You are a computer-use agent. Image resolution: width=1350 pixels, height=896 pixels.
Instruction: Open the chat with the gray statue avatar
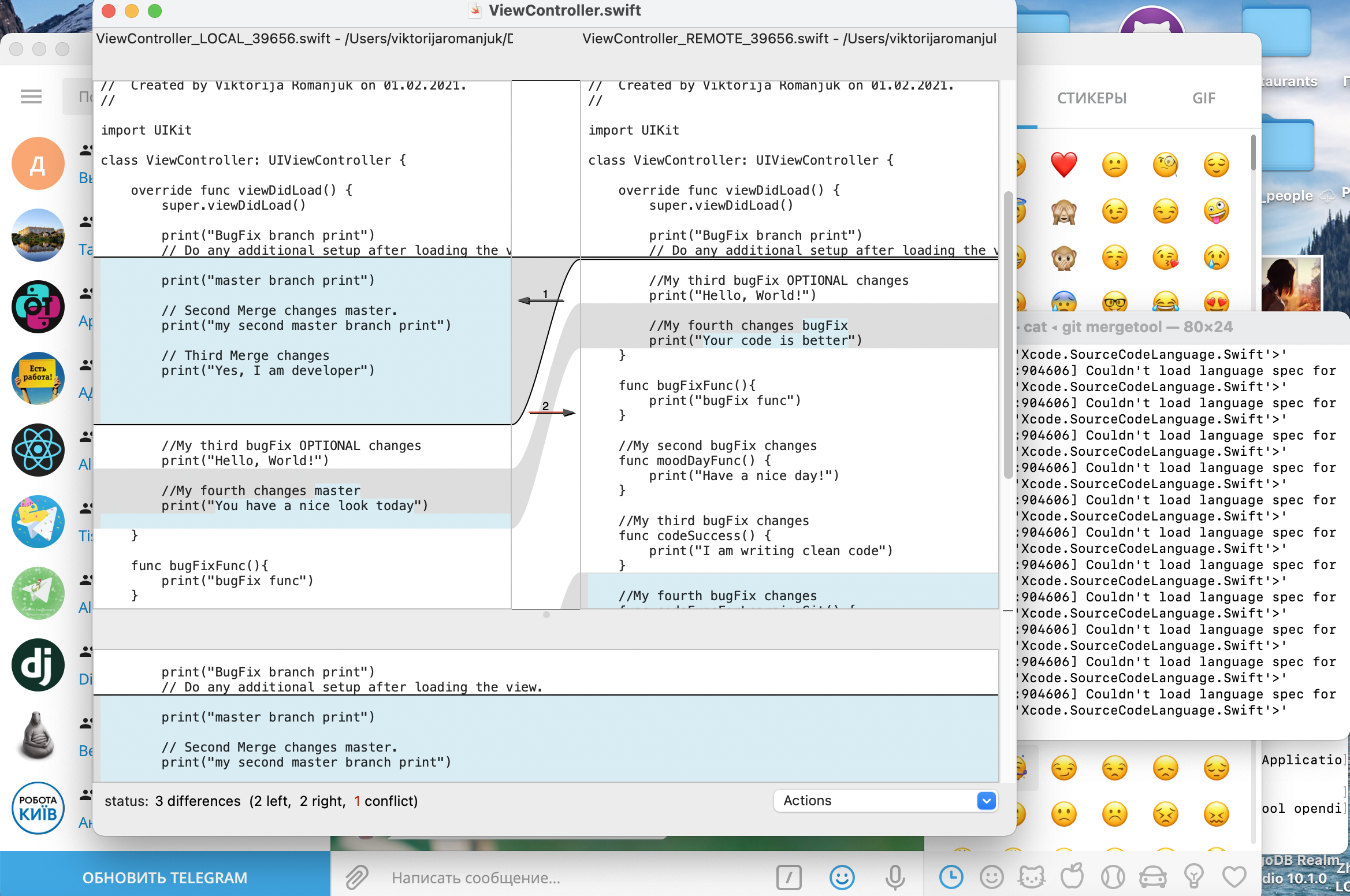tap(38, 737)
